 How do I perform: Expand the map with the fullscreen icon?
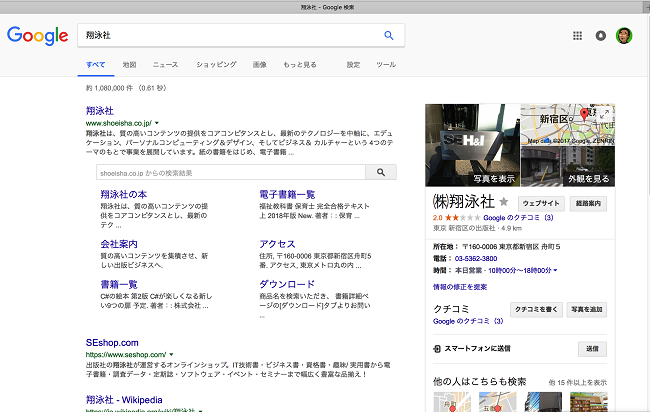605,114
